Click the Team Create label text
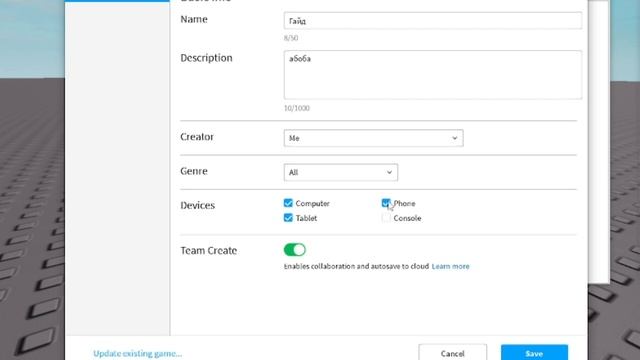The width and height of the screenshot is (640, 360). pyautogui.click(x=209, y=251)
